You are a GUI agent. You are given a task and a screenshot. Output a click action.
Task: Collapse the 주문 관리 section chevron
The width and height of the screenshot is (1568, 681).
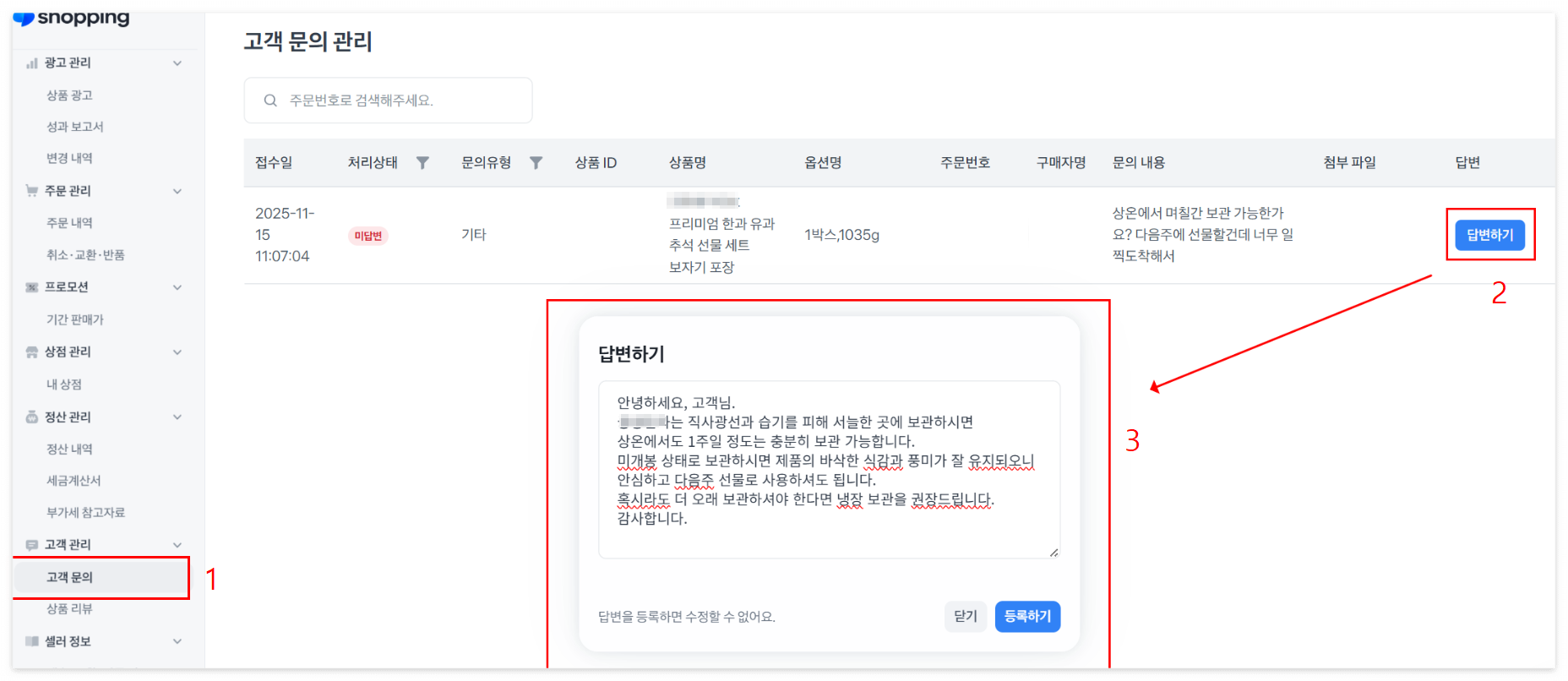coord(177,191)
